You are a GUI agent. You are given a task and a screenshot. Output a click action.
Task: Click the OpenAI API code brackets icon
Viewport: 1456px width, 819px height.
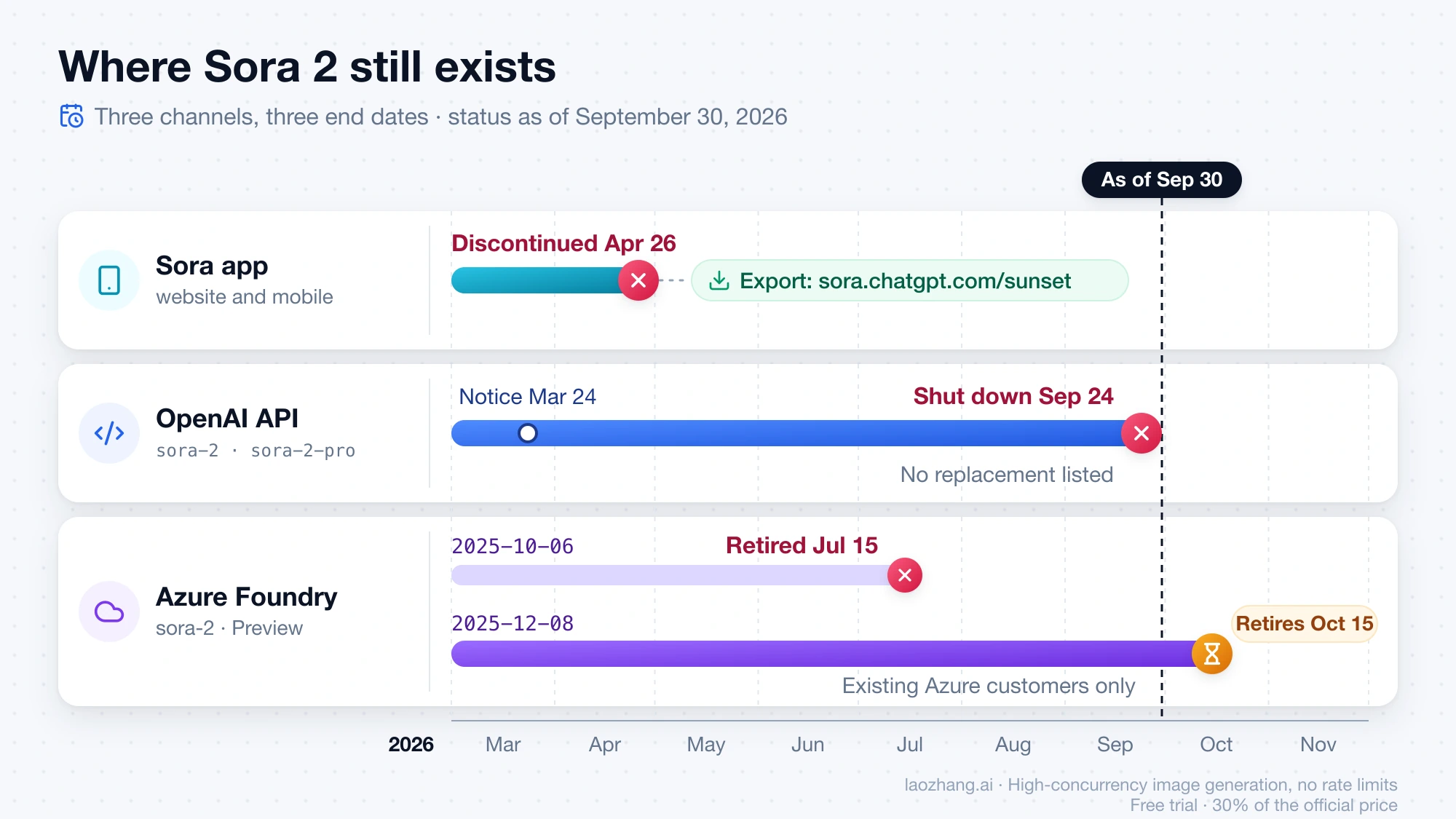click(109, 433)
